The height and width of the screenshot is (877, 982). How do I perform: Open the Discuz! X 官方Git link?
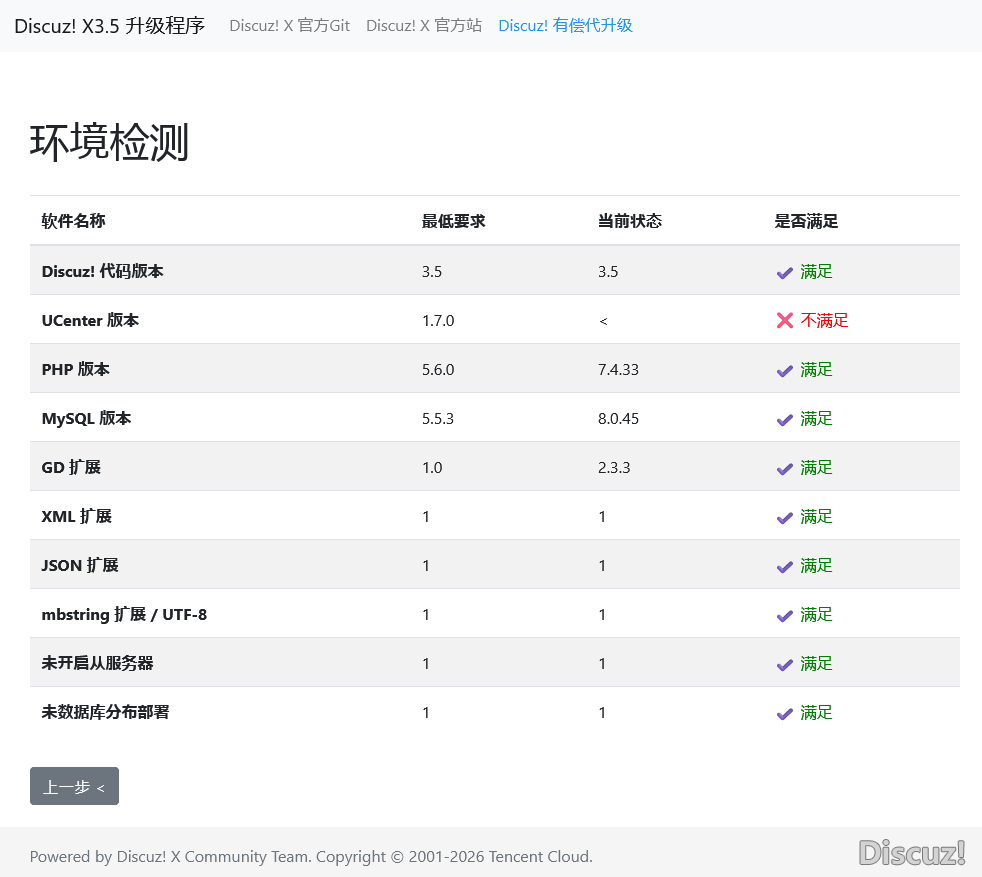[x=289, y=26]
